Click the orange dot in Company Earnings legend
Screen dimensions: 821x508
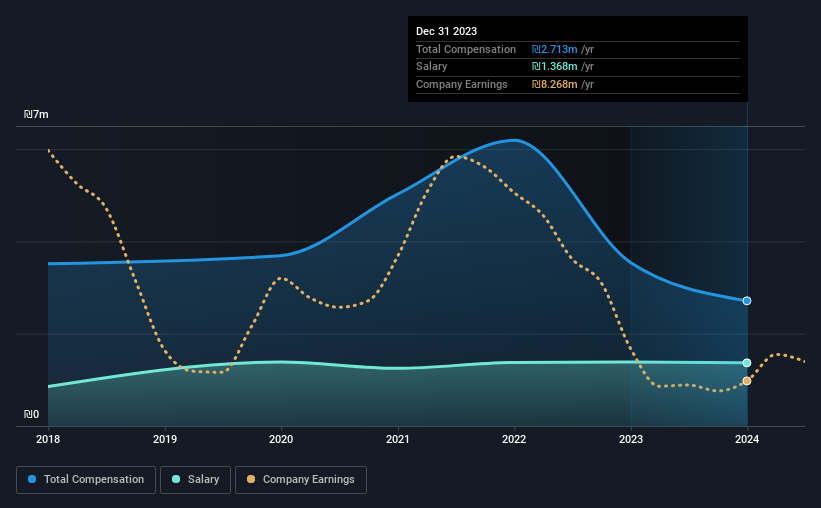pos(251,479)
